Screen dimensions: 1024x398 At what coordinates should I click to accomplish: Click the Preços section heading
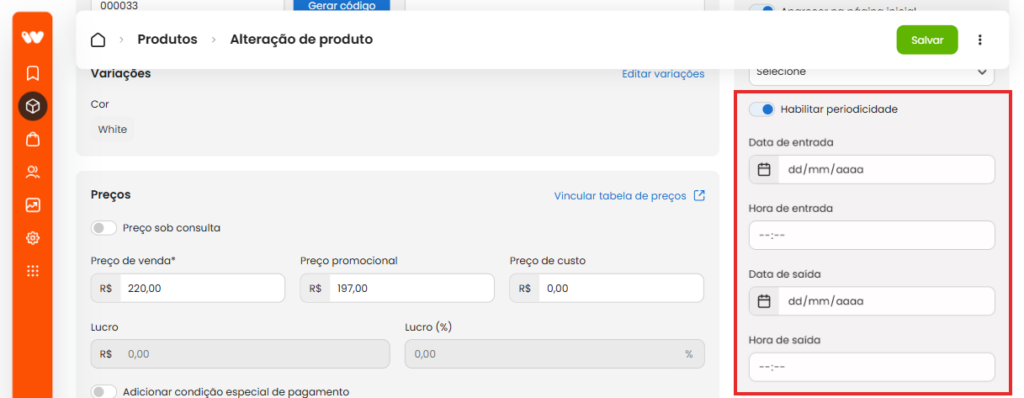tap(110, 194)
